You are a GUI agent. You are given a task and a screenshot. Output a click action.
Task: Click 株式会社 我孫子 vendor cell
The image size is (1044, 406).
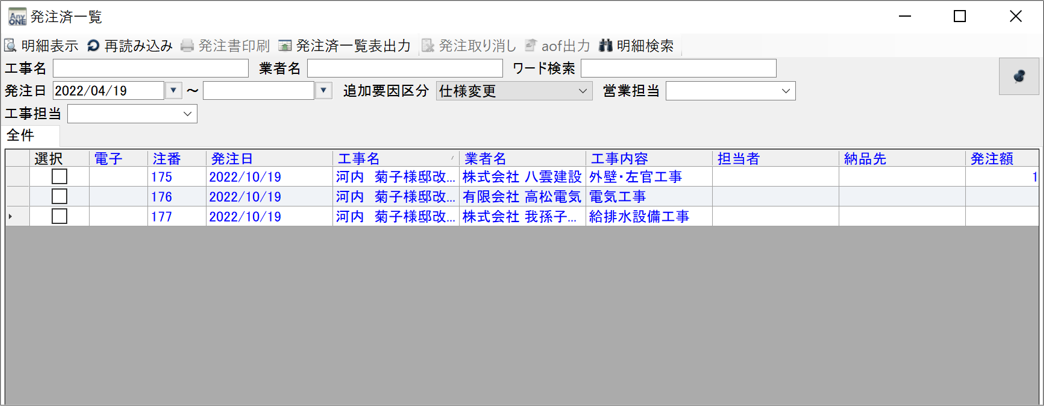[523, 216]
